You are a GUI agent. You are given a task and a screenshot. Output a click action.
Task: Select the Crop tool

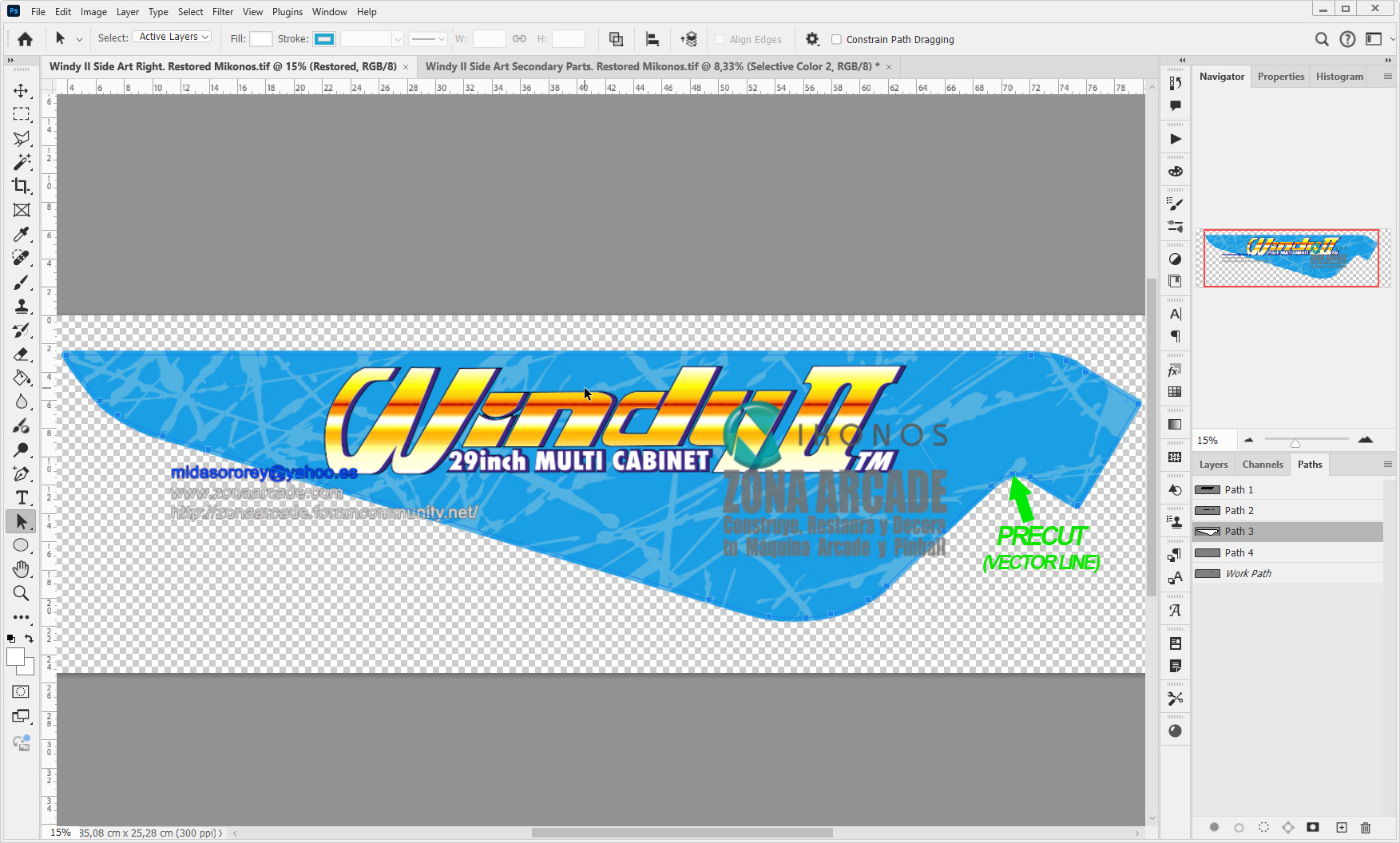[x=22, y=186]
